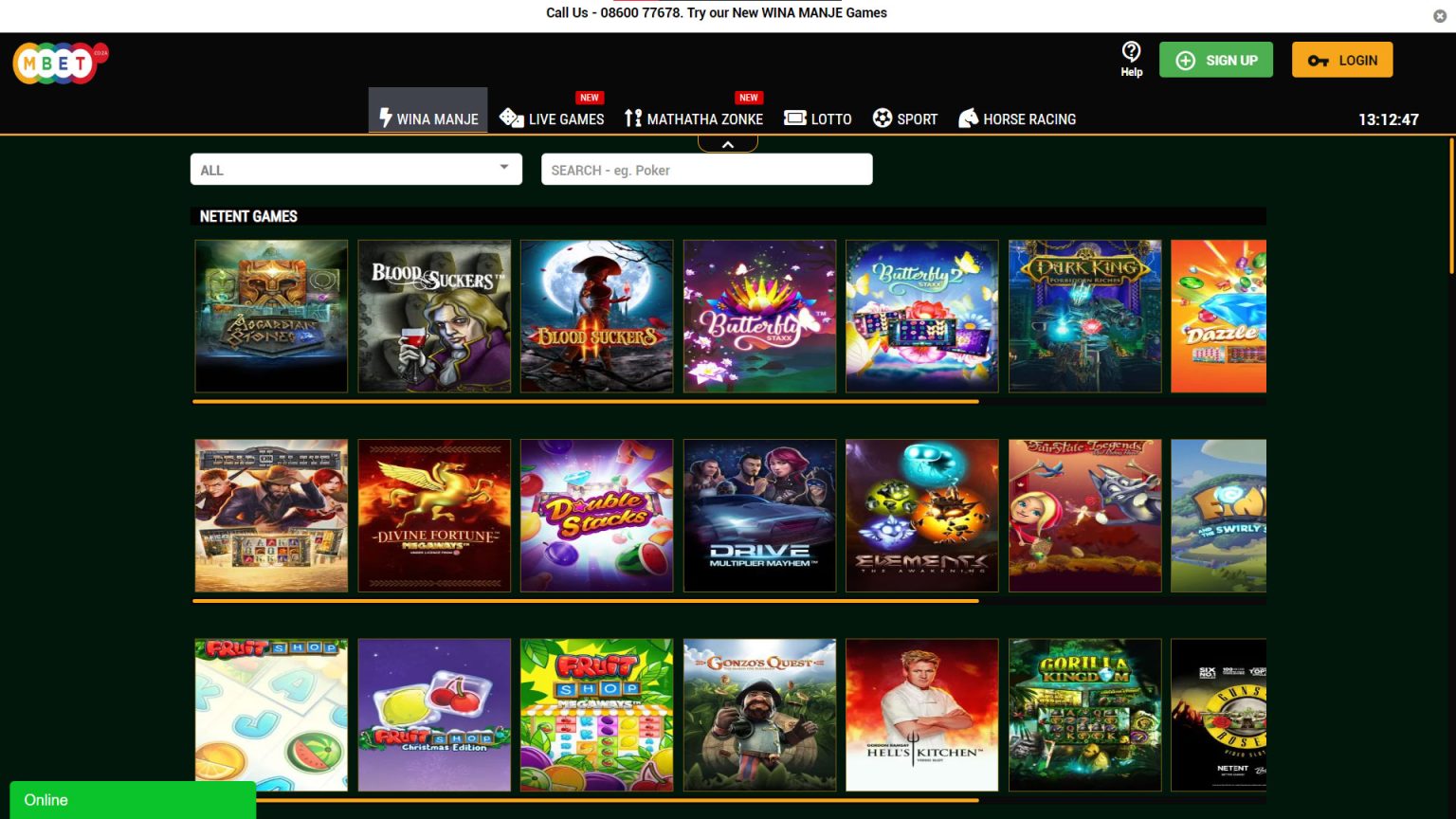Open the HORSE RACING tab
The image size is (1456, 819).
pos(1017,118)
